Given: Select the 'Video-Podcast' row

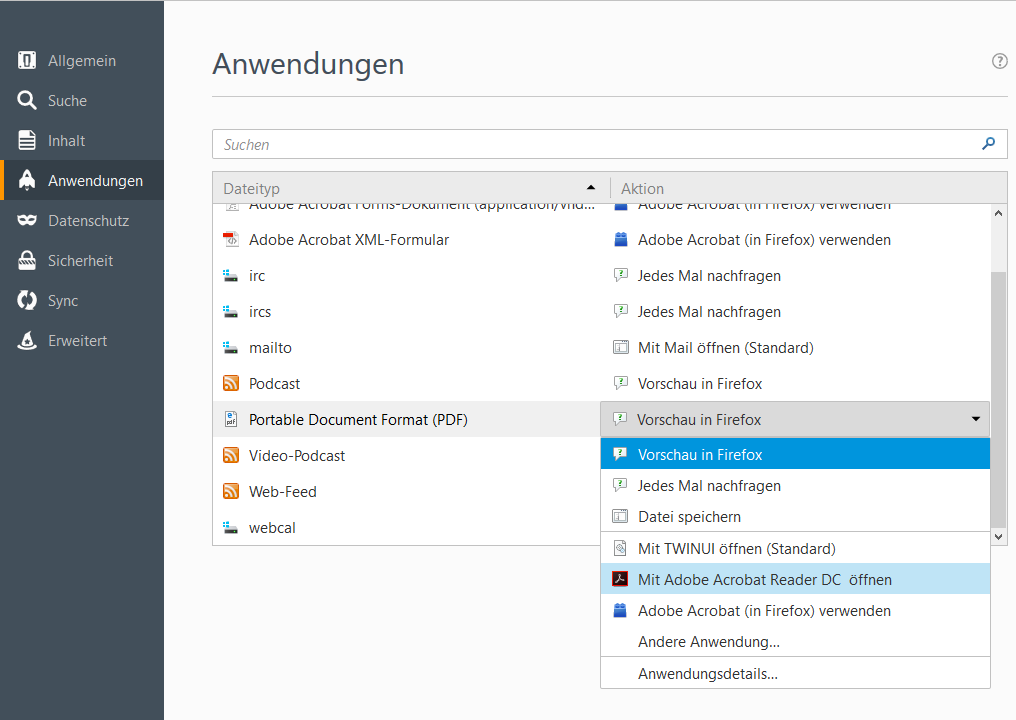Looking at the screenshot, I should tap(406, 456).
